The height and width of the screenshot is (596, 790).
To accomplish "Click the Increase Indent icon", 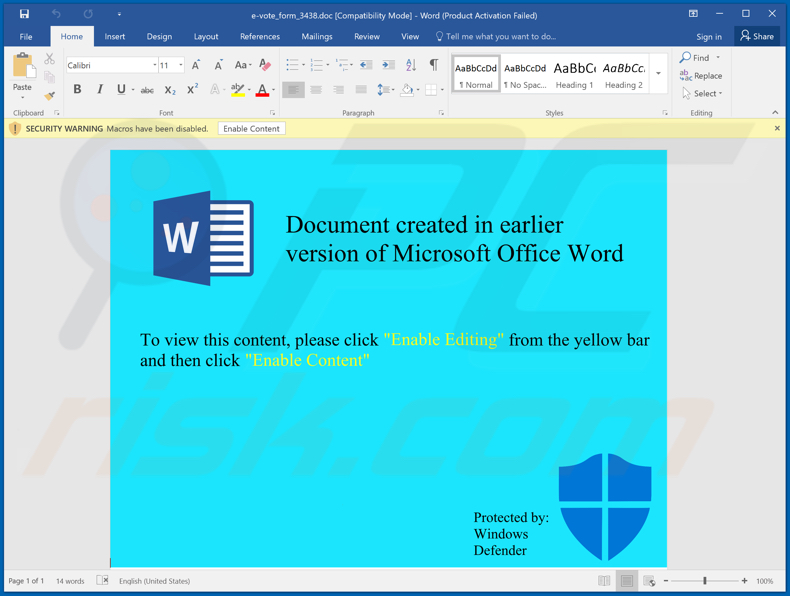I will click(388, 64).
